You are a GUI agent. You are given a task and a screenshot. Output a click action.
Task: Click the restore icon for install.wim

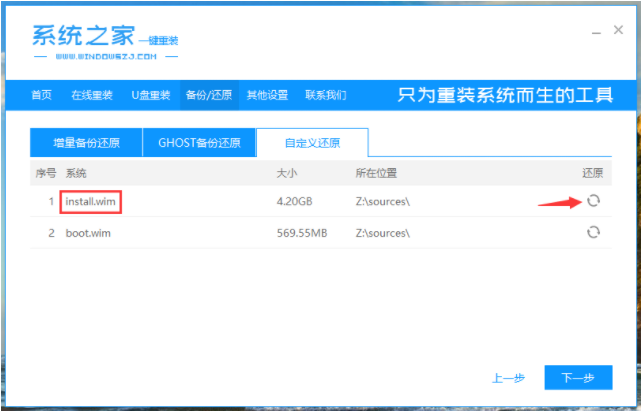coord(593,201)
